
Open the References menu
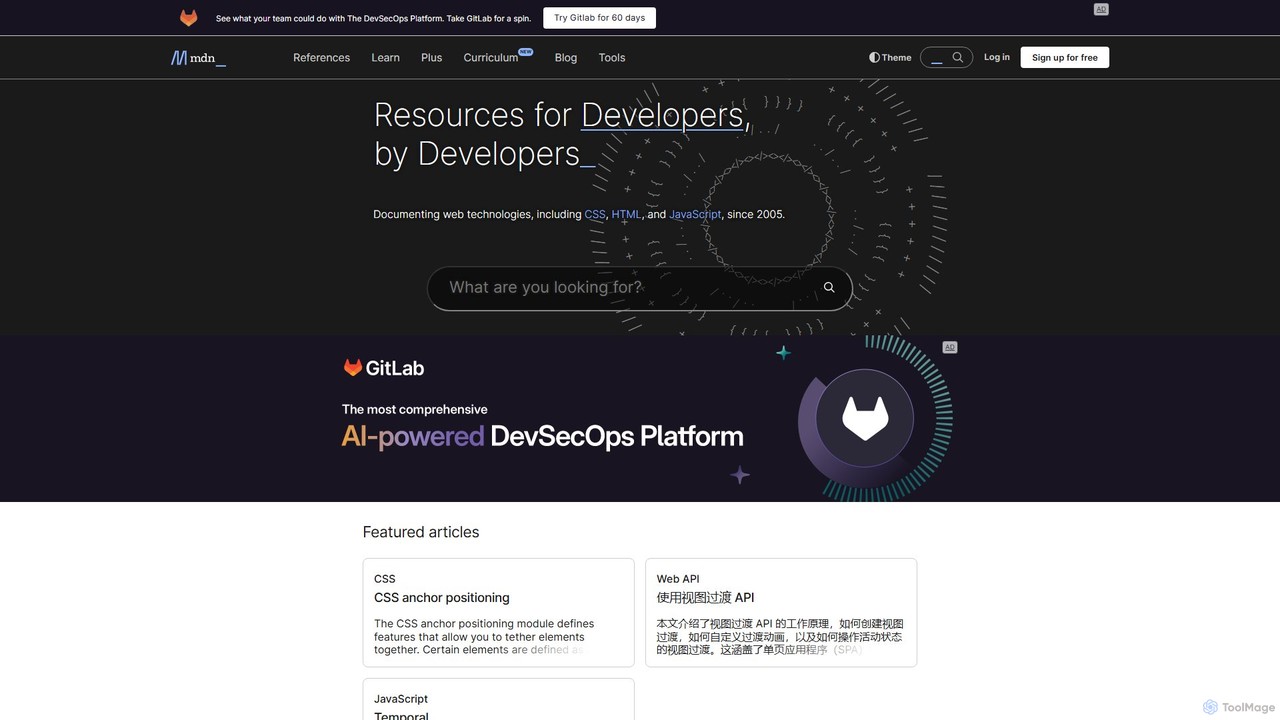(x=321, y=58)
